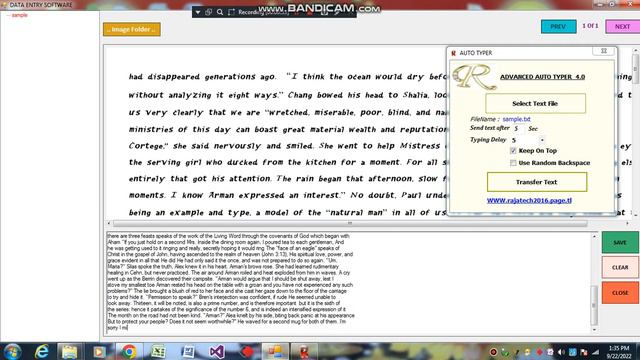Click Select Text File in Auto Typer
Image resolution: width=640 pixels, height=360 pixels.
click(x=535, y=103)
